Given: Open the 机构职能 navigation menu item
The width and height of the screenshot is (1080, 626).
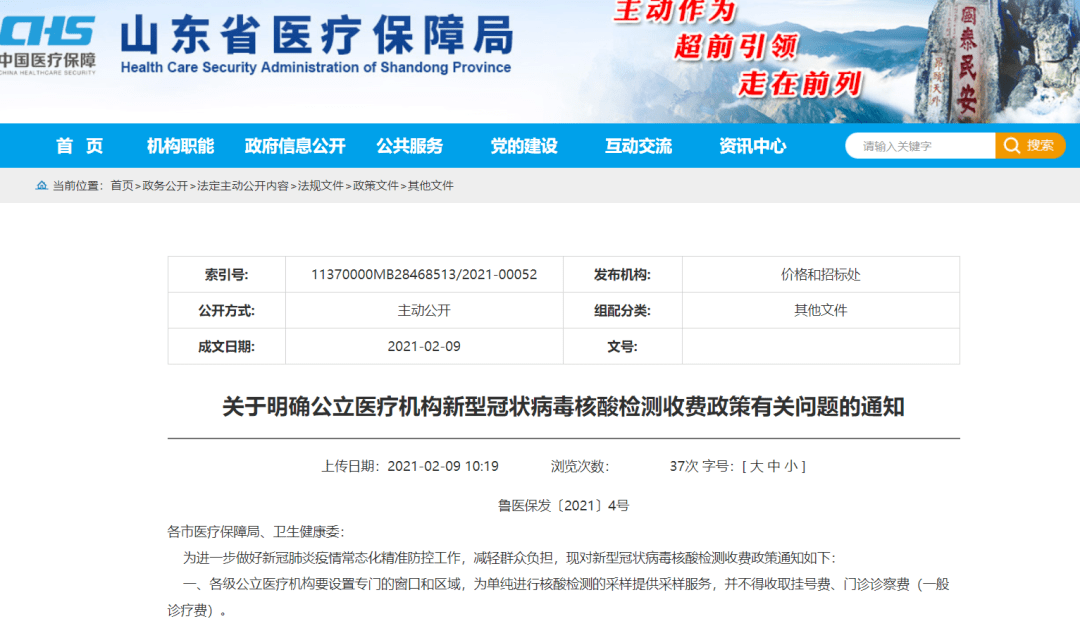Looking at the screenshot, I should (180, 146).
